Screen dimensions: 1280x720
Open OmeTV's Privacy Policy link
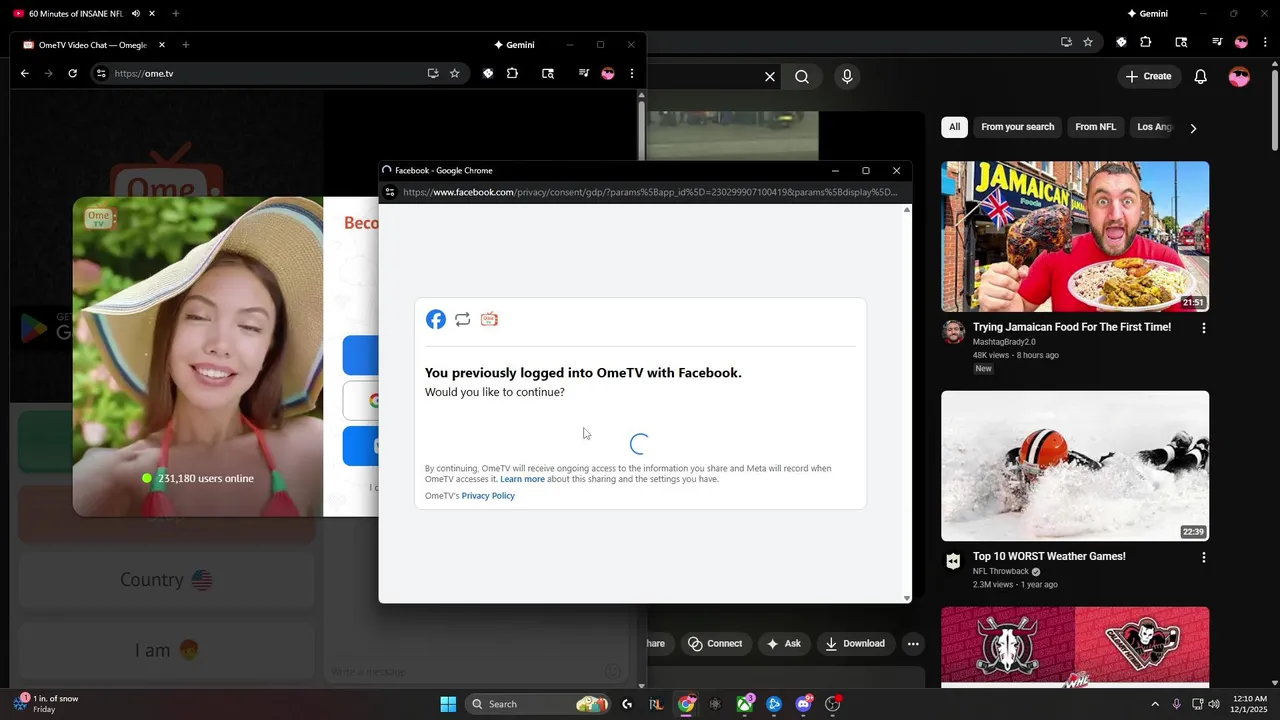488,496
